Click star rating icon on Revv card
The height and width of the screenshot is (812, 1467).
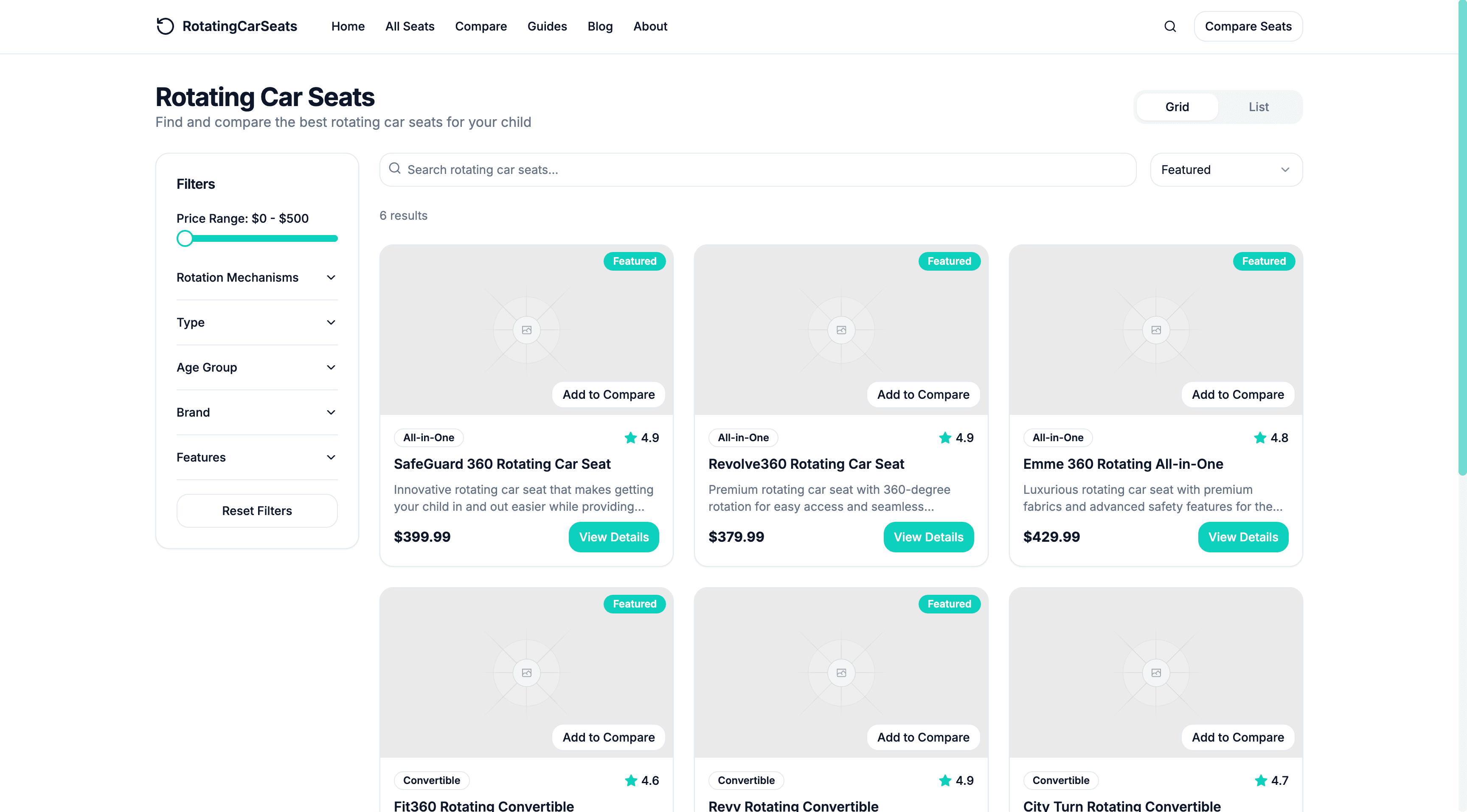tap(945, 780)
